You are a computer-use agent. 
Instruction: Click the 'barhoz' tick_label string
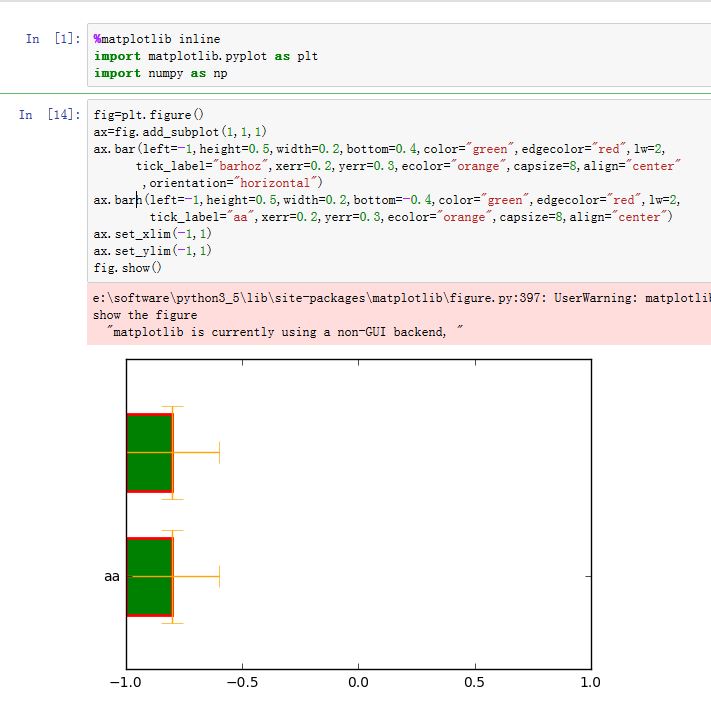coord(240,166)
